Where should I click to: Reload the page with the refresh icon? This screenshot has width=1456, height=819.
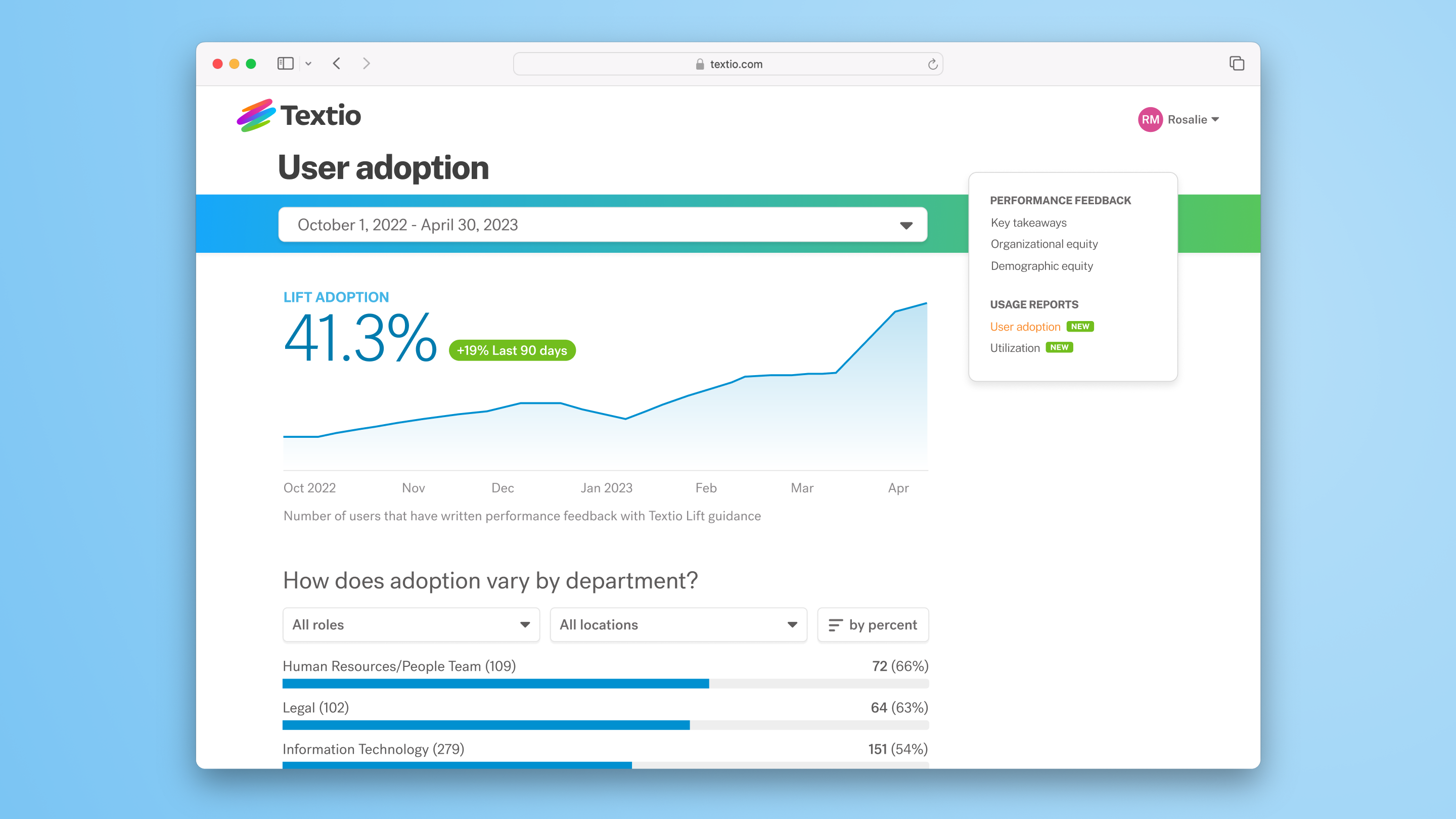tap(933, 64)
